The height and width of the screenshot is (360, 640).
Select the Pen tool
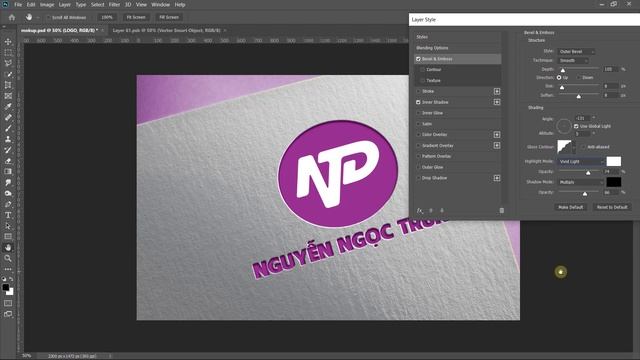8,204
